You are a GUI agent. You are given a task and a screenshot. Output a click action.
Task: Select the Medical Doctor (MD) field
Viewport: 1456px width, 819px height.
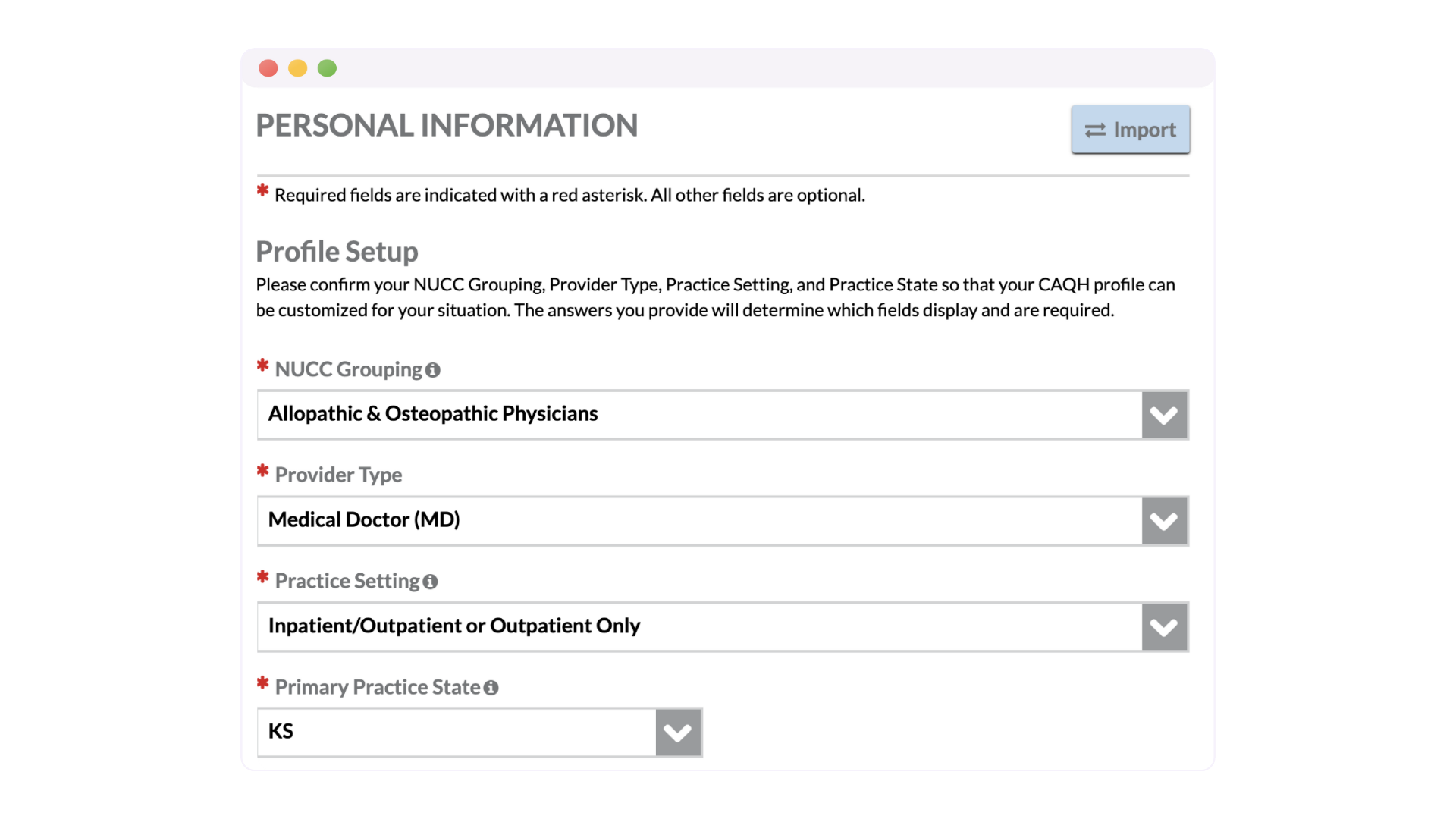(698, 520)
